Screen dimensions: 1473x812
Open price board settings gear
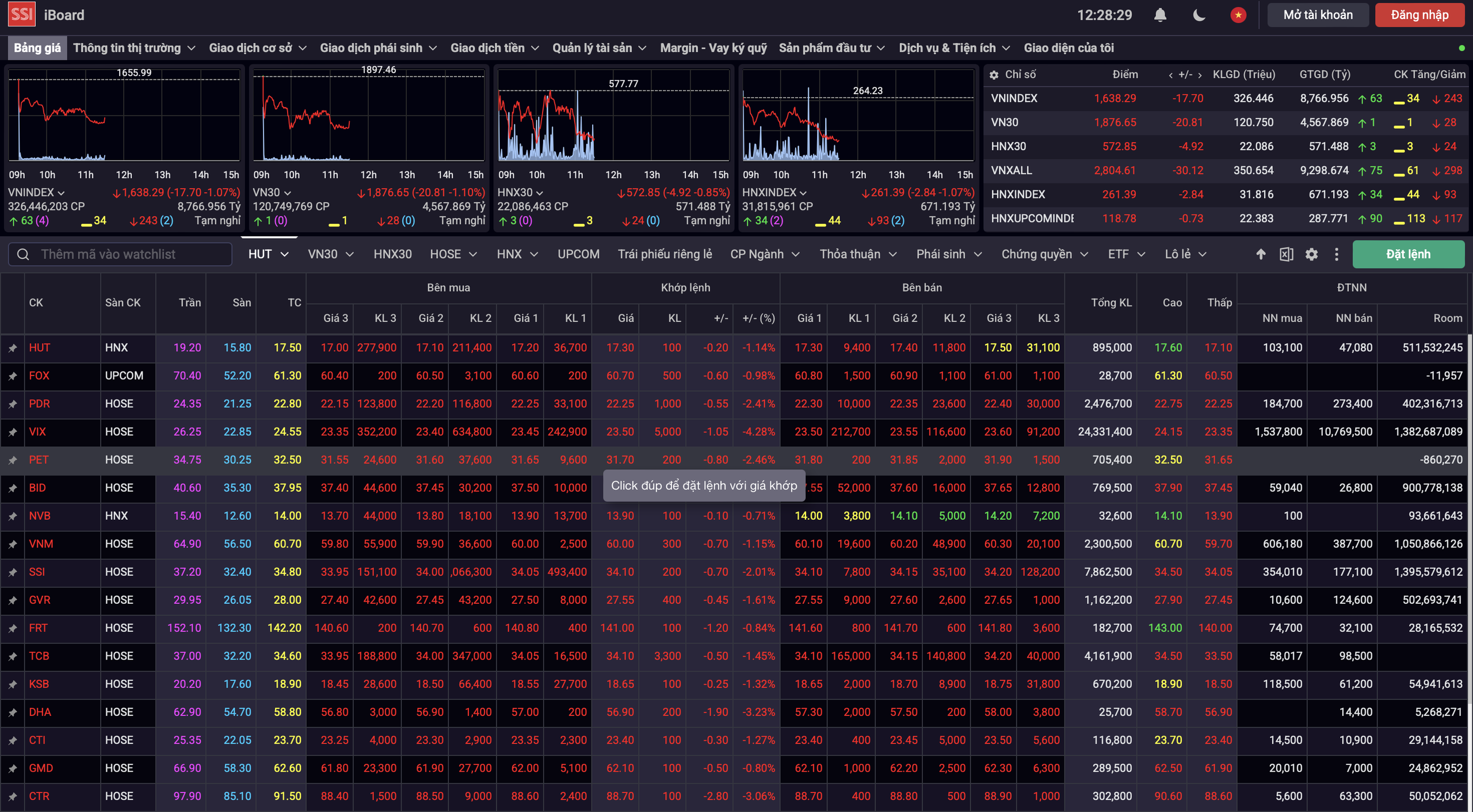(x=1311, y=254)
